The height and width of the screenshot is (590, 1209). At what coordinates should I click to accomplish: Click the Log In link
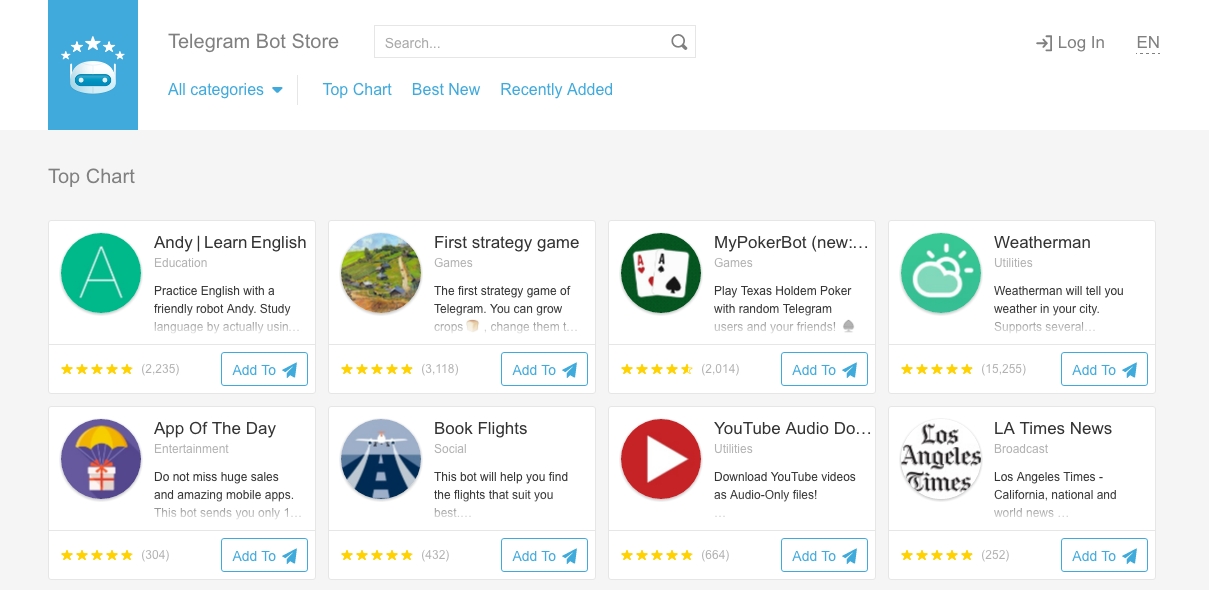(x=1070, y=43)
